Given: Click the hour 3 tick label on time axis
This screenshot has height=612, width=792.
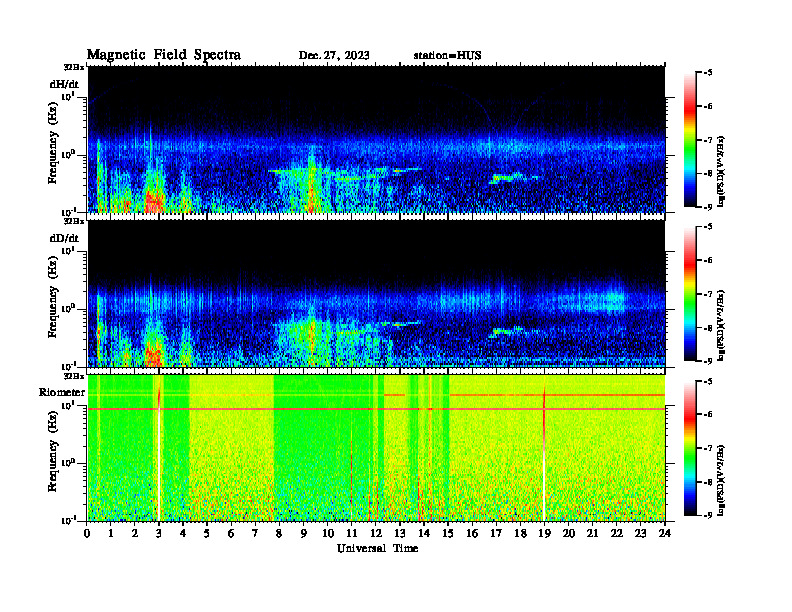Looking at the screenshot, I should coord(159,533).
